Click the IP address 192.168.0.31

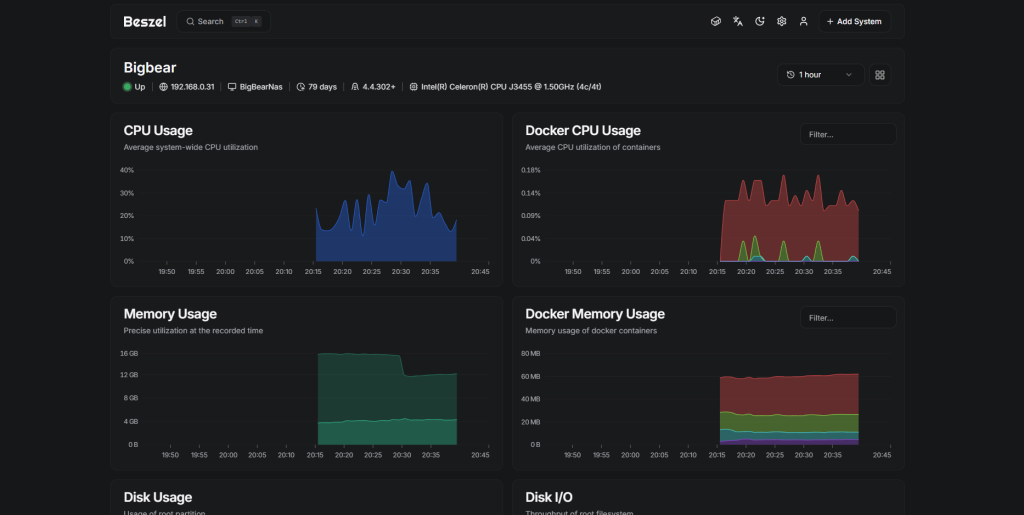tap(192, 87)
